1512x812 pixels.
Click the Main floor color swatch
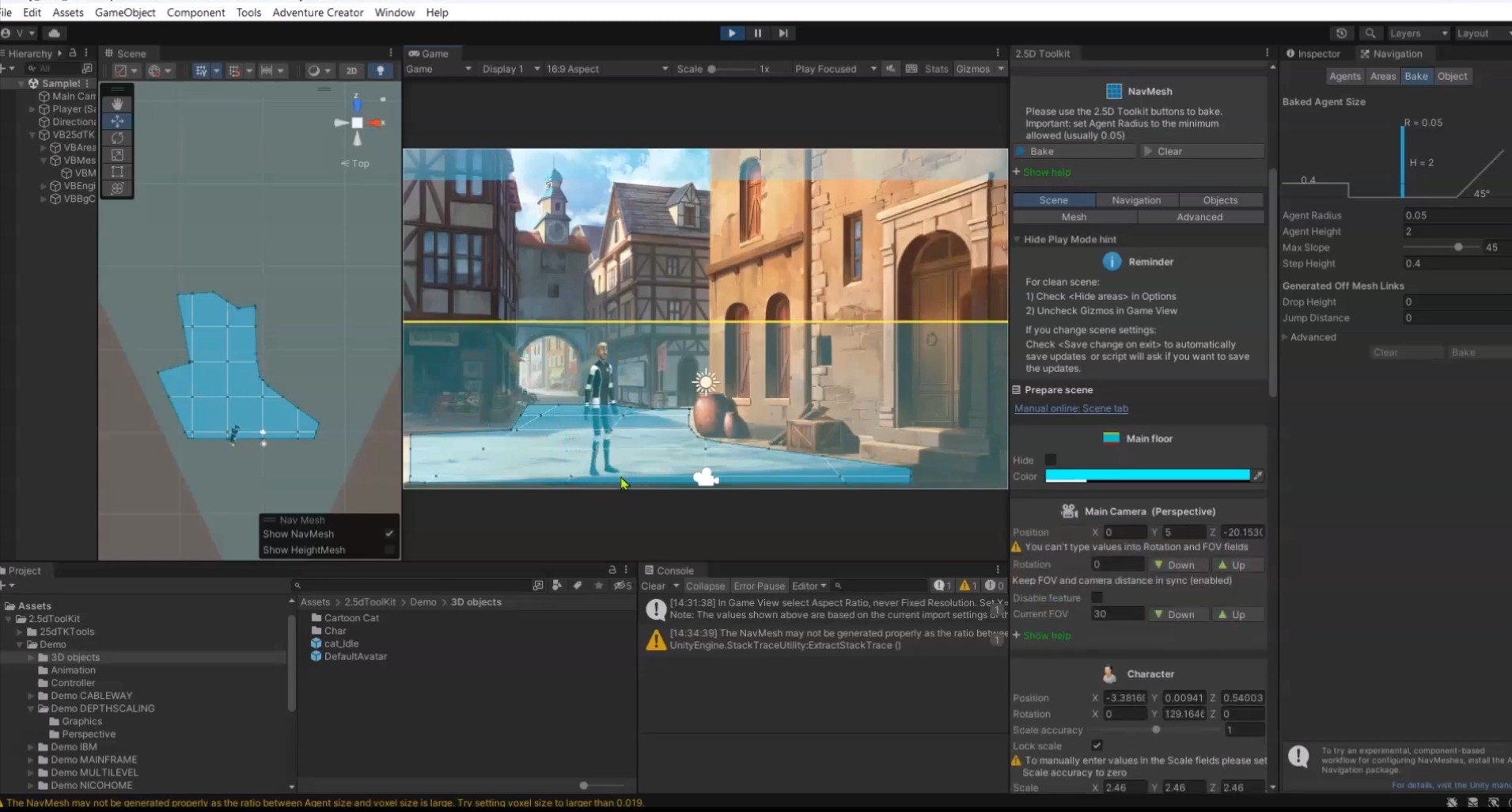1146,476
